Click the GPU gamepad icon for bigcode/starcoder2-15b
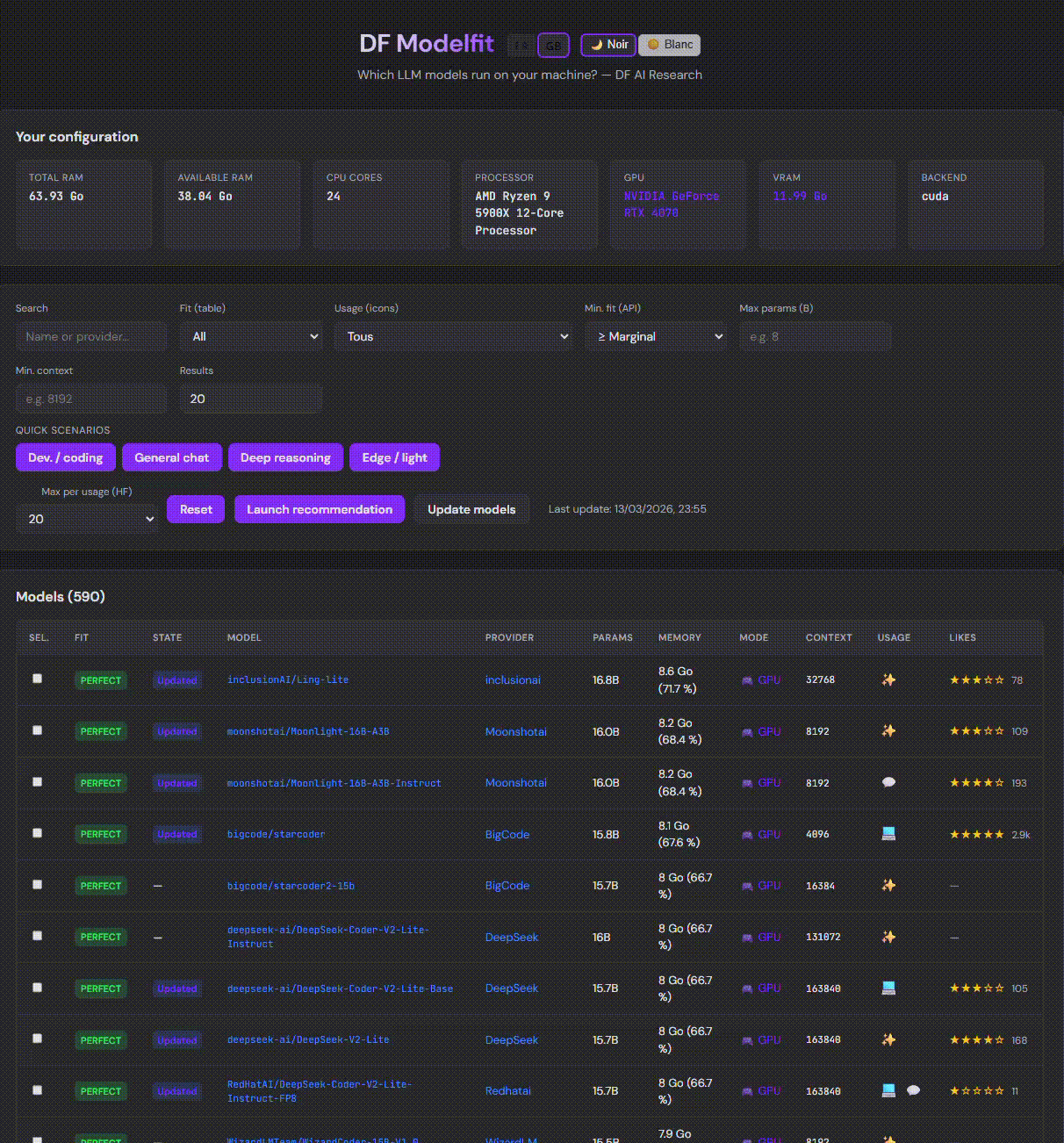The height and width of the screenshot is (1143, 1064). [x=747, y=886]
